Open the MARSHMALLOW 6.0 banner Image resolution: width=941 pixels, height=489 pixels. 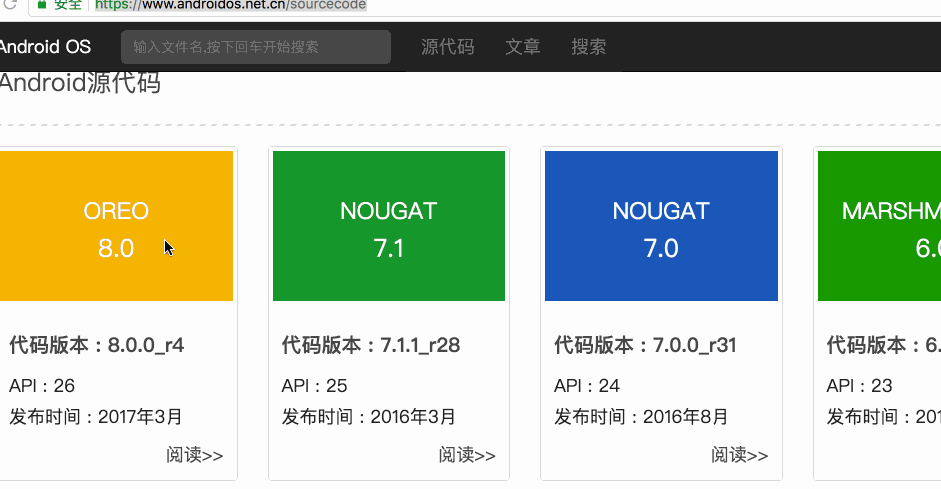pyautogui.click(x=879, y=226)
